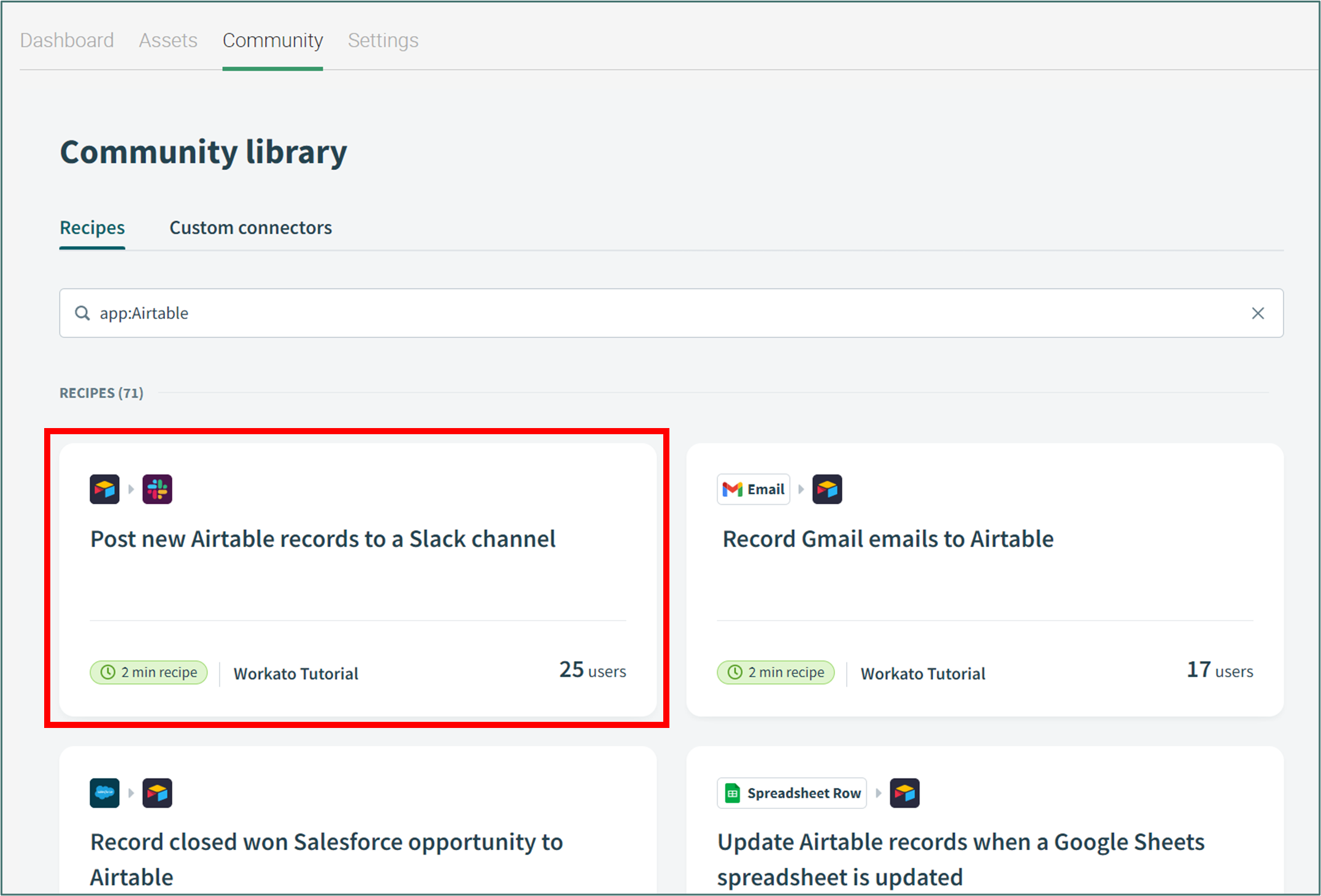Select the Recipes sub-tab
The width and height of the screenshot is (1321, 896).
point(92,228)
